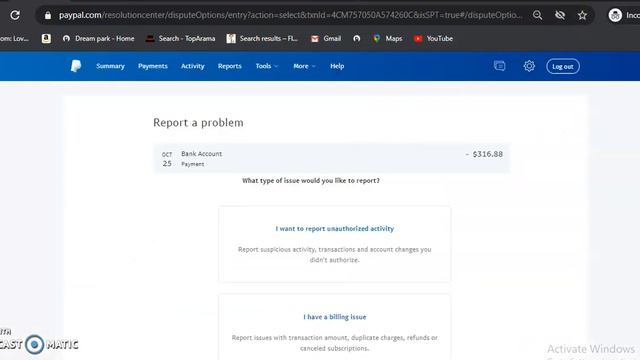
Task: Reload the page with the refresh icon
Action: click(x=15, y=16)
